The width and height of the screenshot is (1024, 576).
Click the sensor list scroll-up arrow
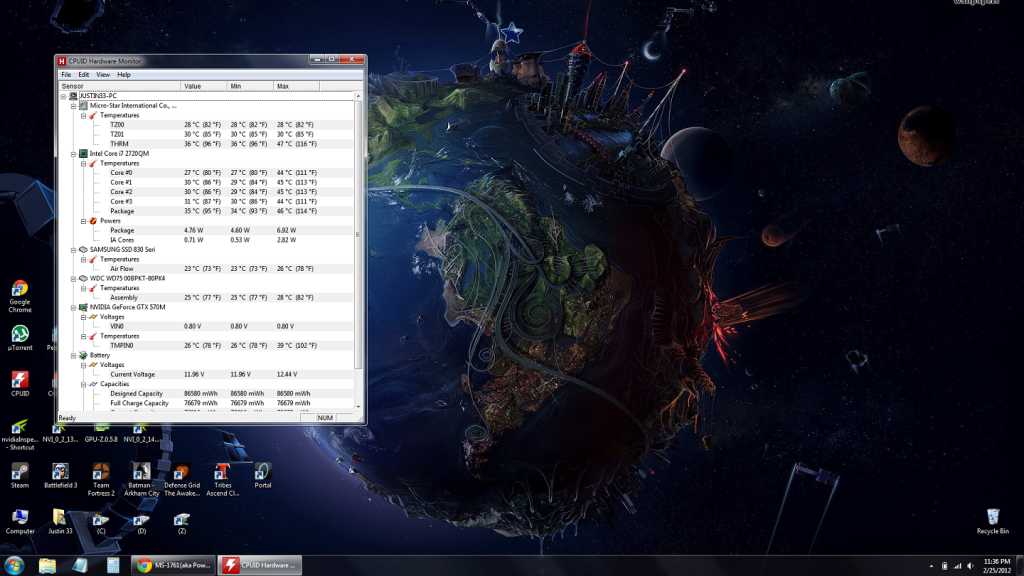(358, 96)
